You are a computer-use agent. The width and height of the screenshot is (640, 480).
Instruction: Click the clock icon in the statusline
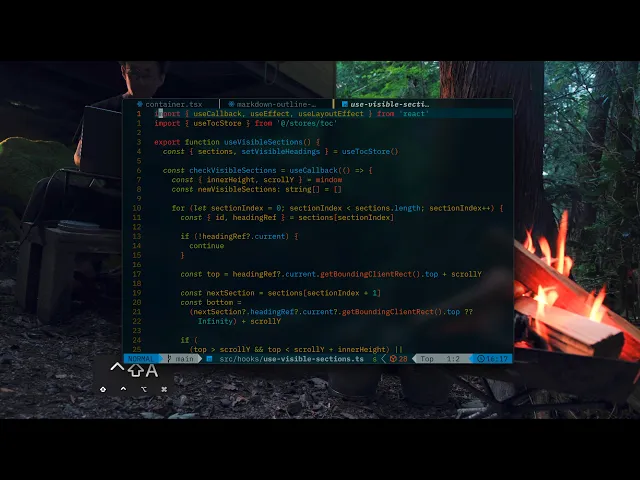480,359
